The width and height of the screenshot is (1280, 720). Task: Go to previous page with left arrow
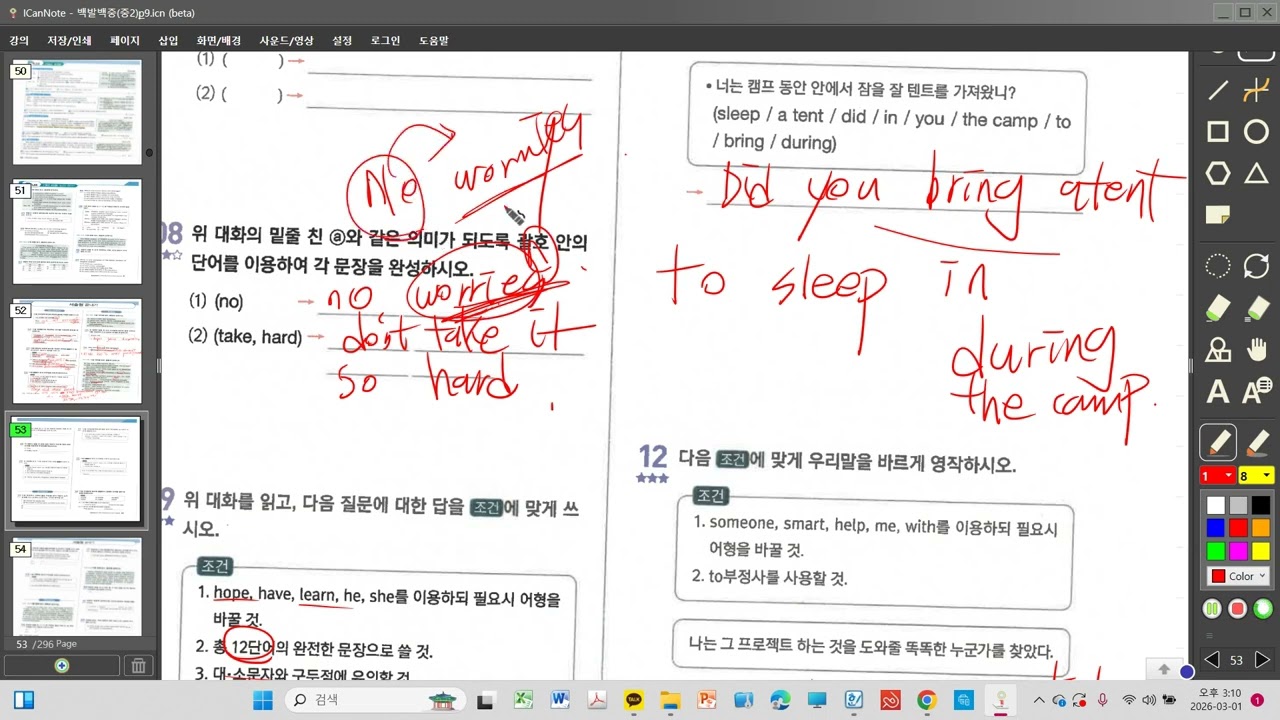(x=1212, y=660)
